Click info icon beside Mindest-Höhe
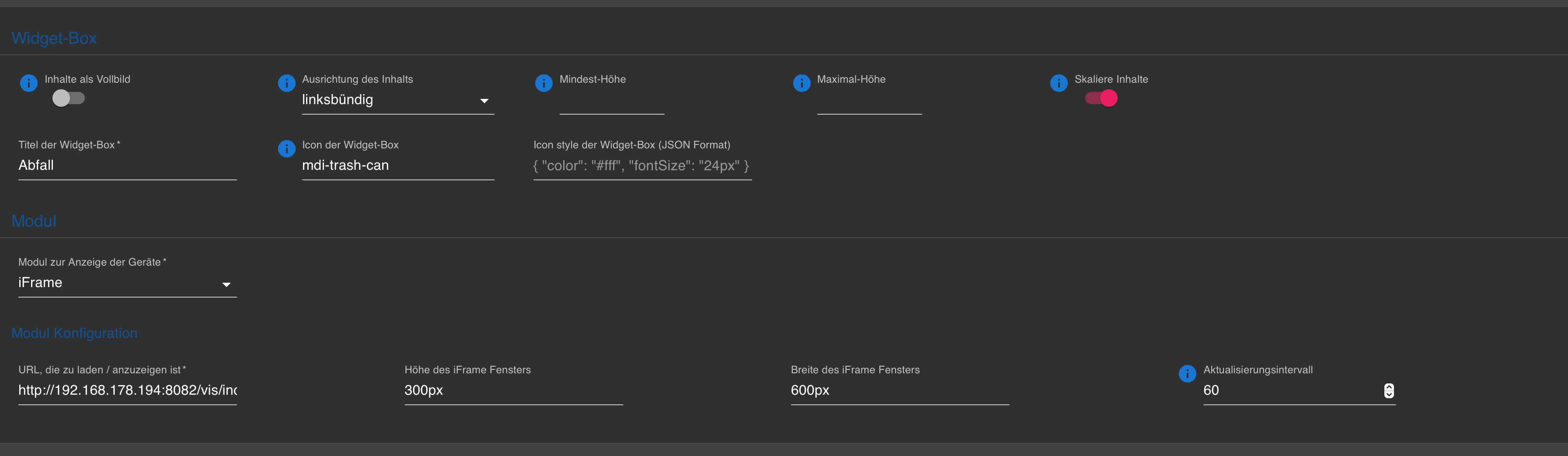Image resolution: width=1568 pixels, height=456 pixels. (x=544, y=83)
